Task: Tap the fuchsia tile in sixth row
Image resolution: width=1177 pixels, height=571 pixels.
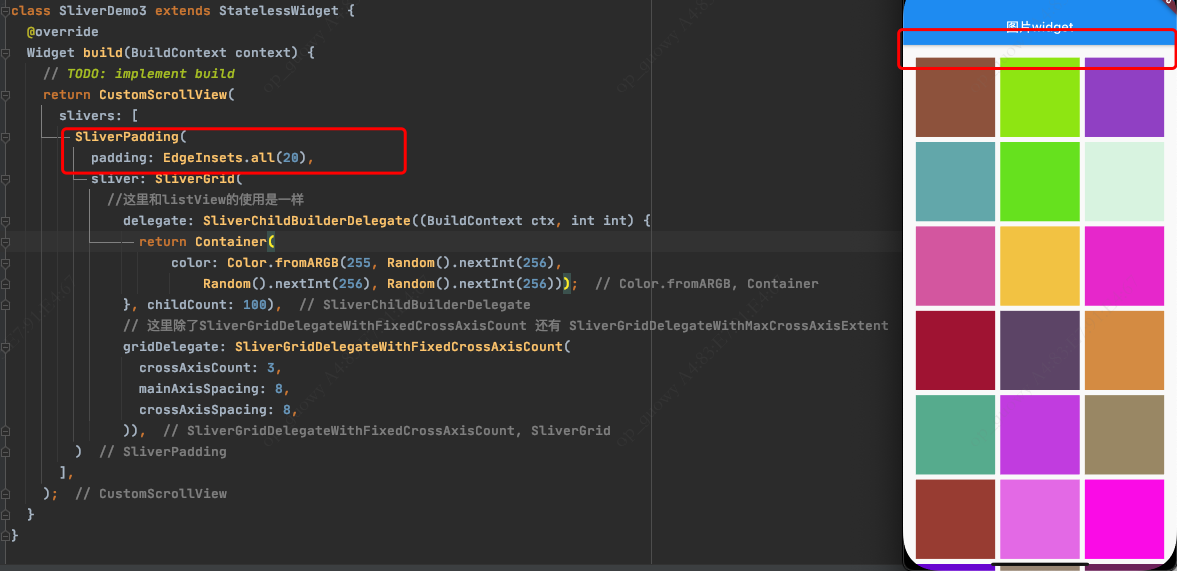Action: tap(1124, 519)
